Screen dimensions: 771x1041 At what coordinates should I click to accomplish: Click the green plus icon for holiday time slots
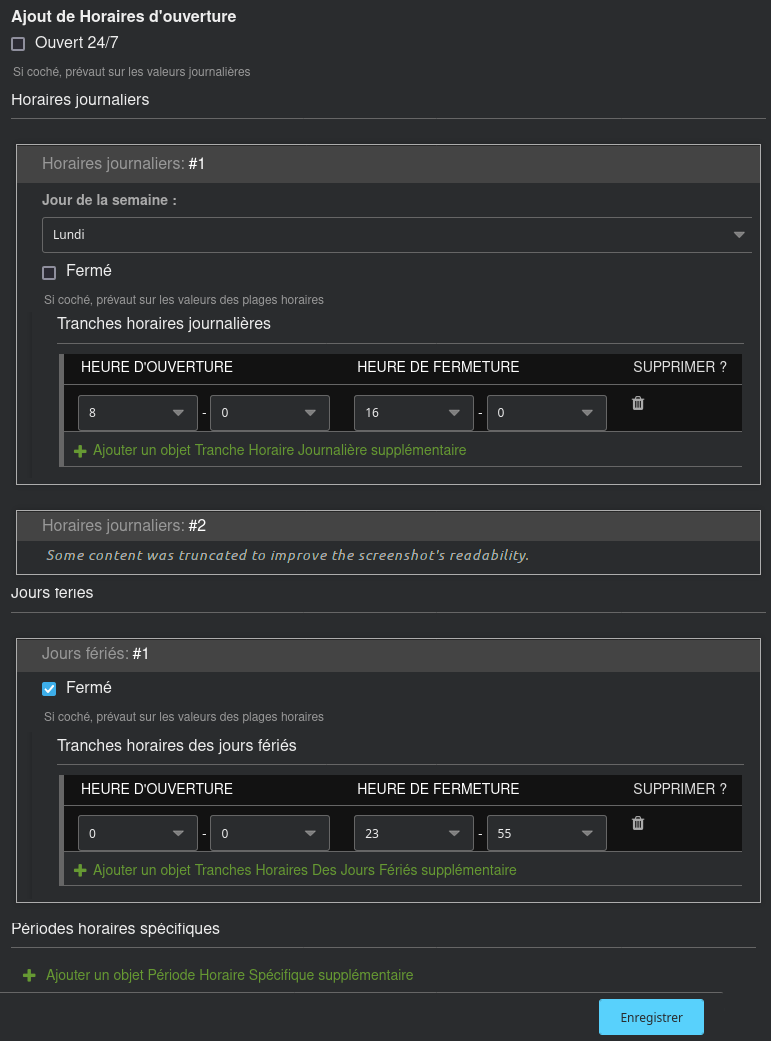click(80, 870)
